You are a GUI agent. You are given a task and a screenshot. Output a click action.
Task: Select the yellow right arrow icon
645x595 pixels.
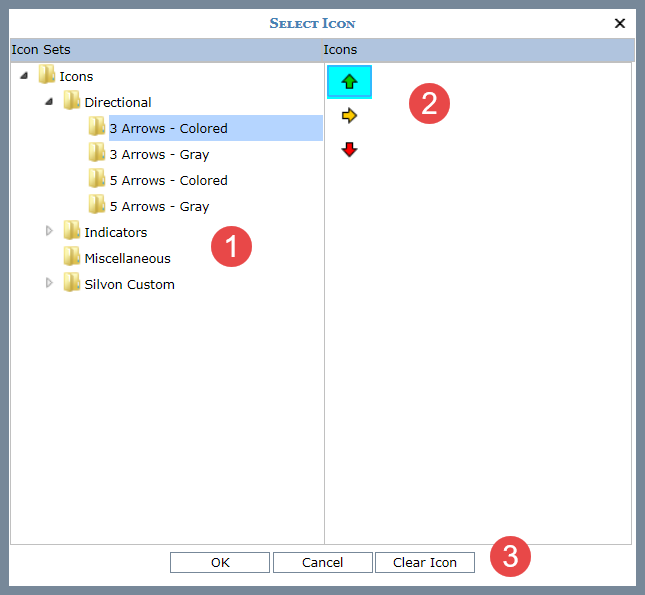coord(349,116)
